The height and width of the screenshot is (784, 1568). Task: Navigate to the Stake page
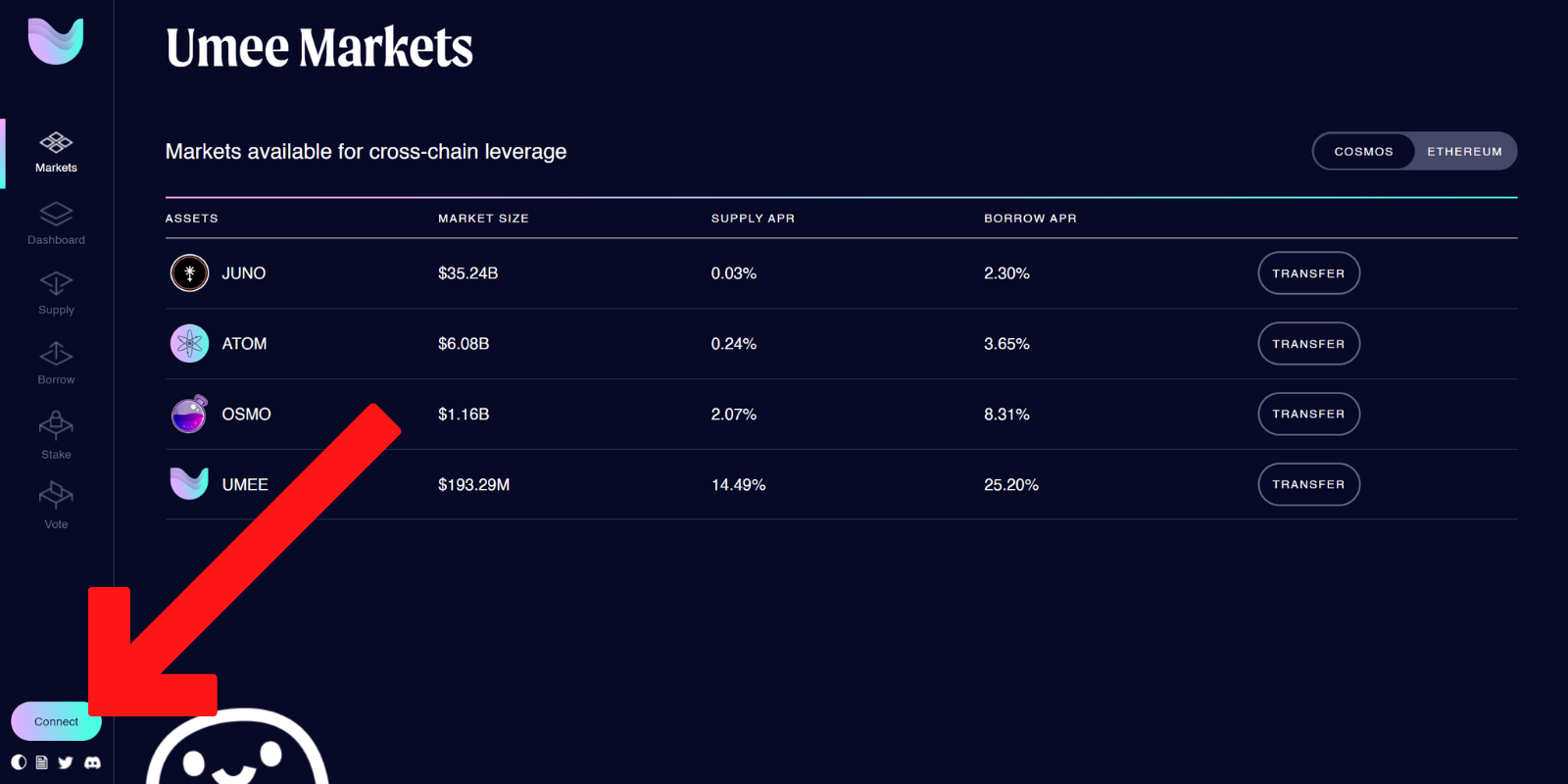pos(56,435)
